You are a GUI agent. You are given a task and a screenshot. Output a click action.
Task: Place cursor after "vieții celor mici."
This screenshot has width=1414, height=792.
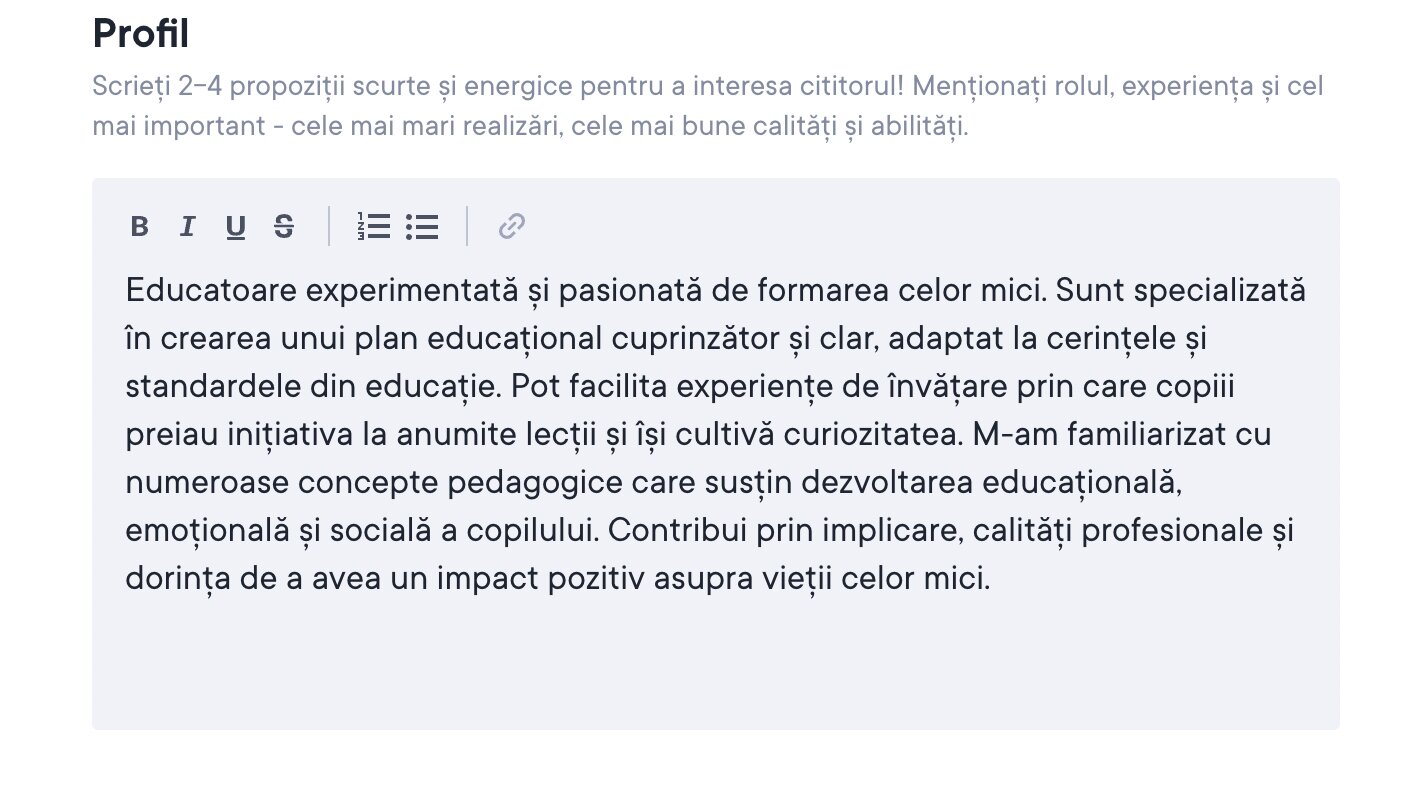coord(991,579)
